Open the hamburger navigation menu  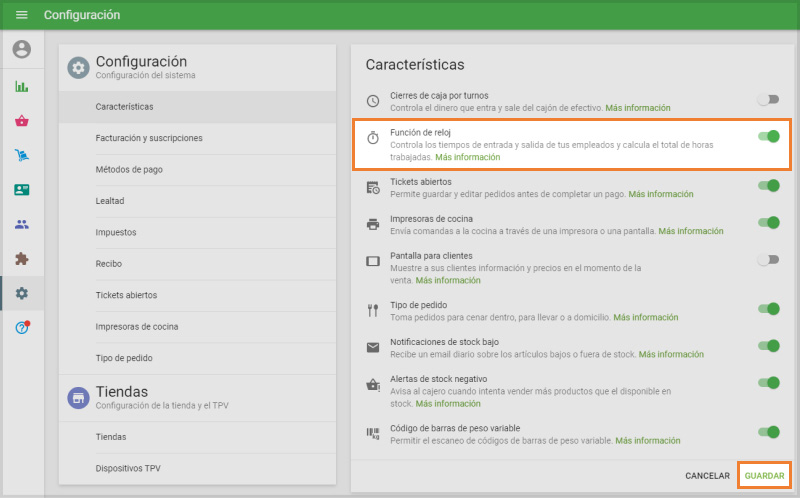21,15
